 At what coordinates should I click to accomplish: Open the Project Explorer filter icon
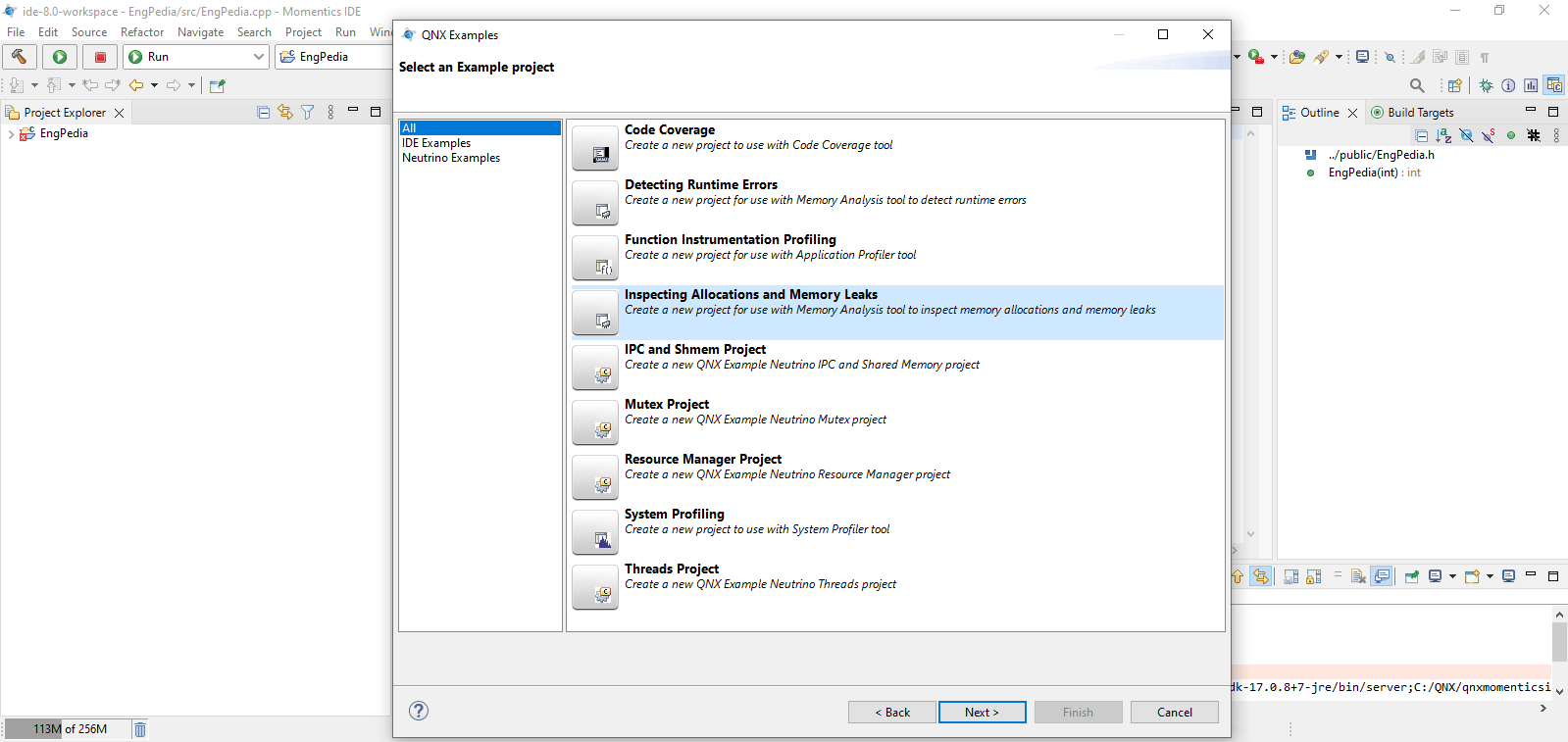coord(308,113)
